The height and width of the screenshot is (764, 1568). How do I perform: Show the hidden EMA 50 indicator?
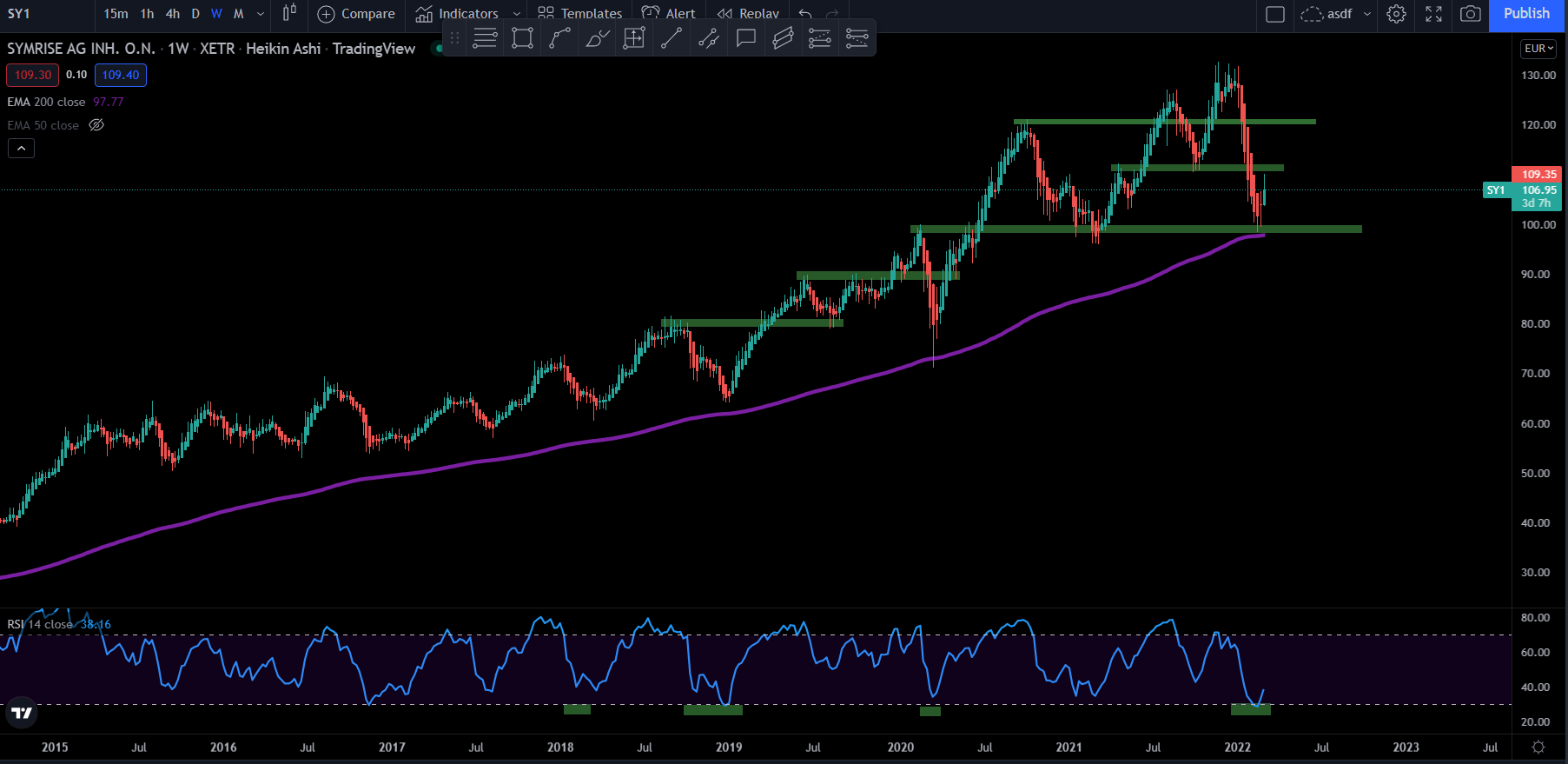pos(96,125)
